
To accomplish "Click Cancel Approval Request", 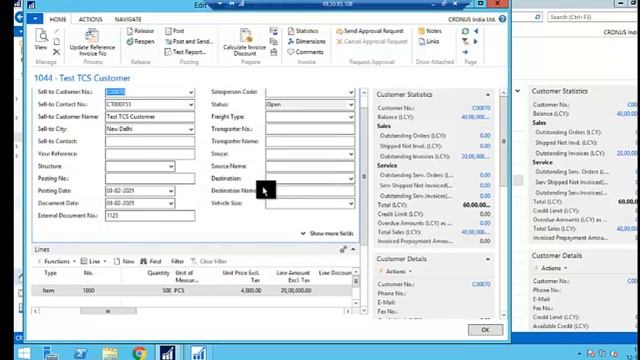I will 372,42.
